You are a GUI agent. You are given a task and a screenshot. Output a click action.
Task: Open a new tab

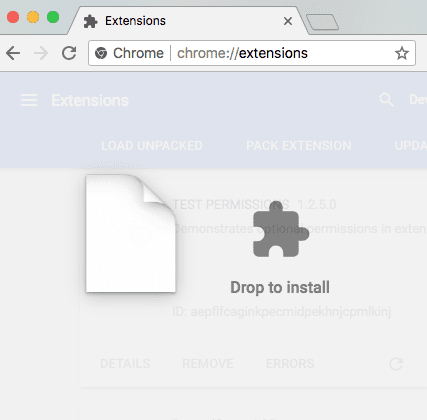click(x=322, y=22)
